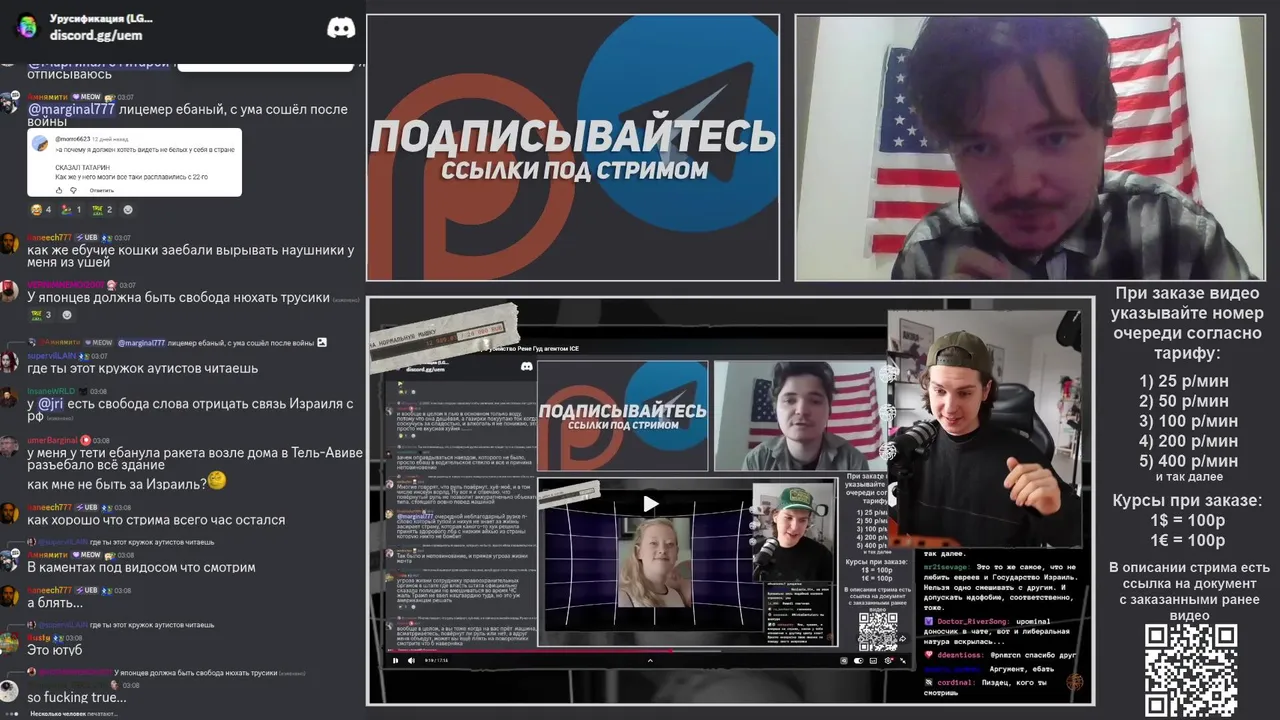Click the @jri mention in the chat
The height and width of the screenshot is (720, 1280).
tap(50, 404)
